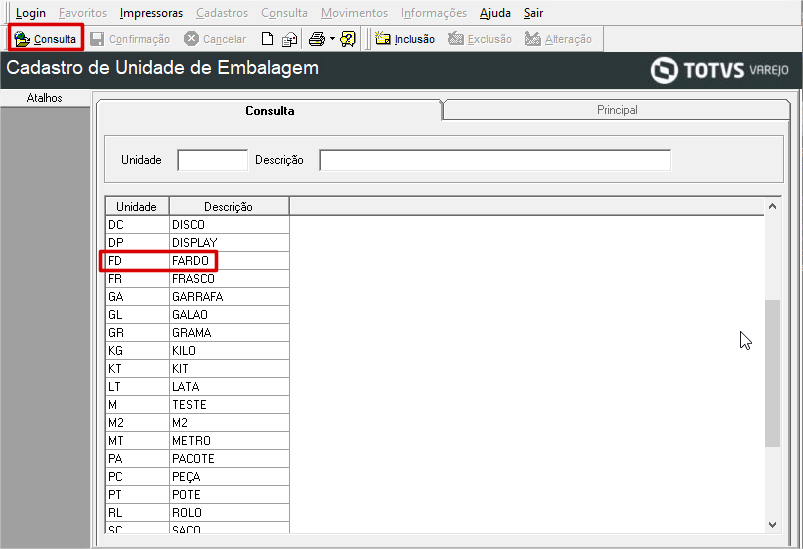Select the POTE row
Image resolution: width=803 pixels, height=549 pixels.
[197, 495]
